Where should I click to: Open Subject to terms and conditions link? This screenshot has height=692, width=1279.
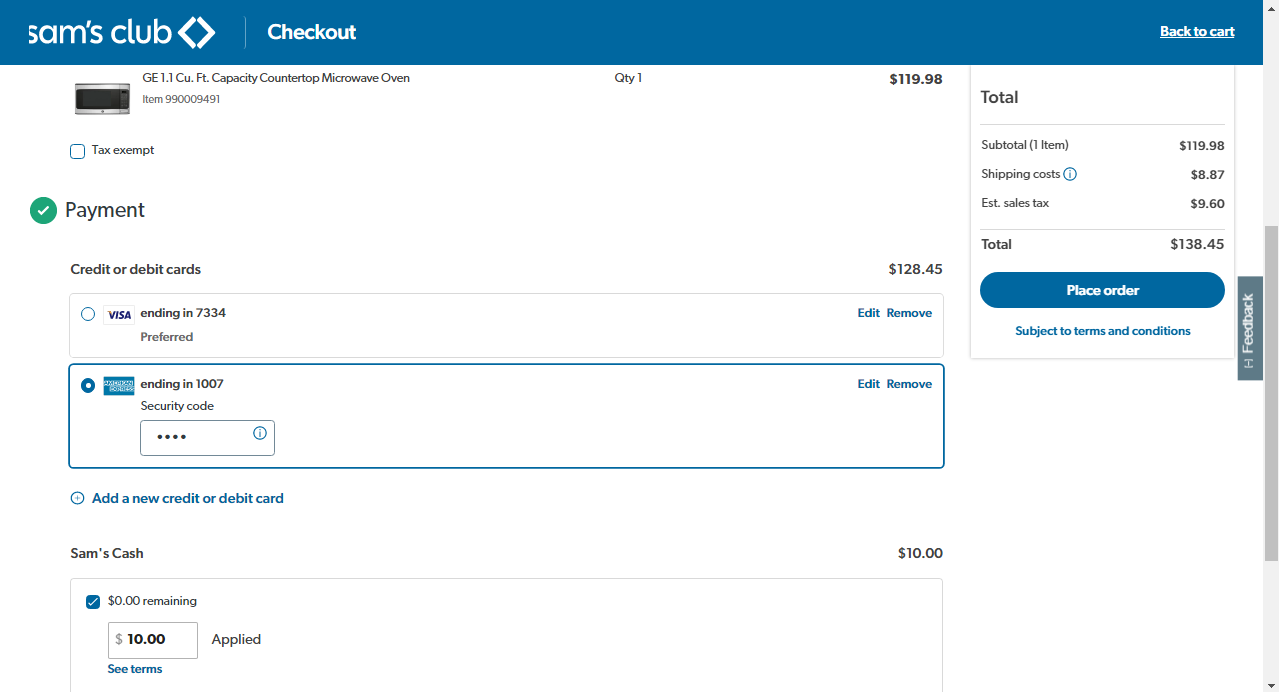pos(1102,331)
